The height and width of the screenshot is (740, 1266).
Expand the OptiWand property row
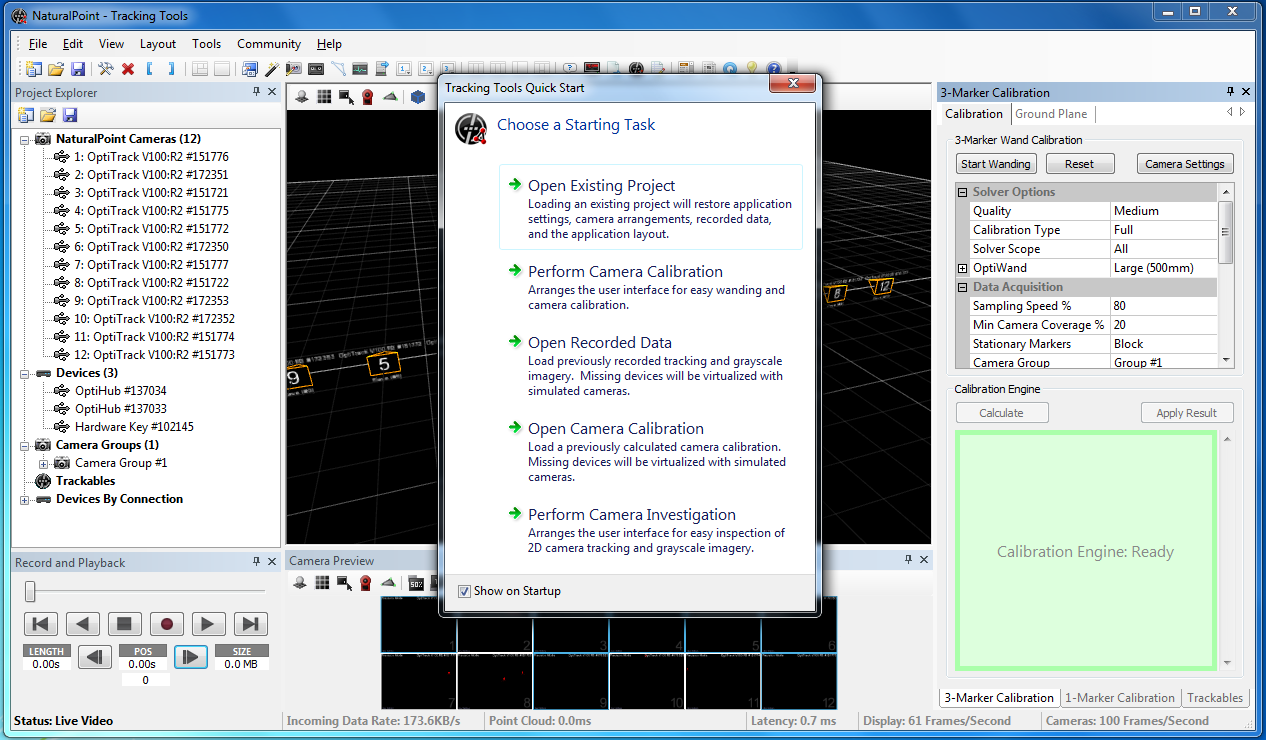[x=963, y=268]
